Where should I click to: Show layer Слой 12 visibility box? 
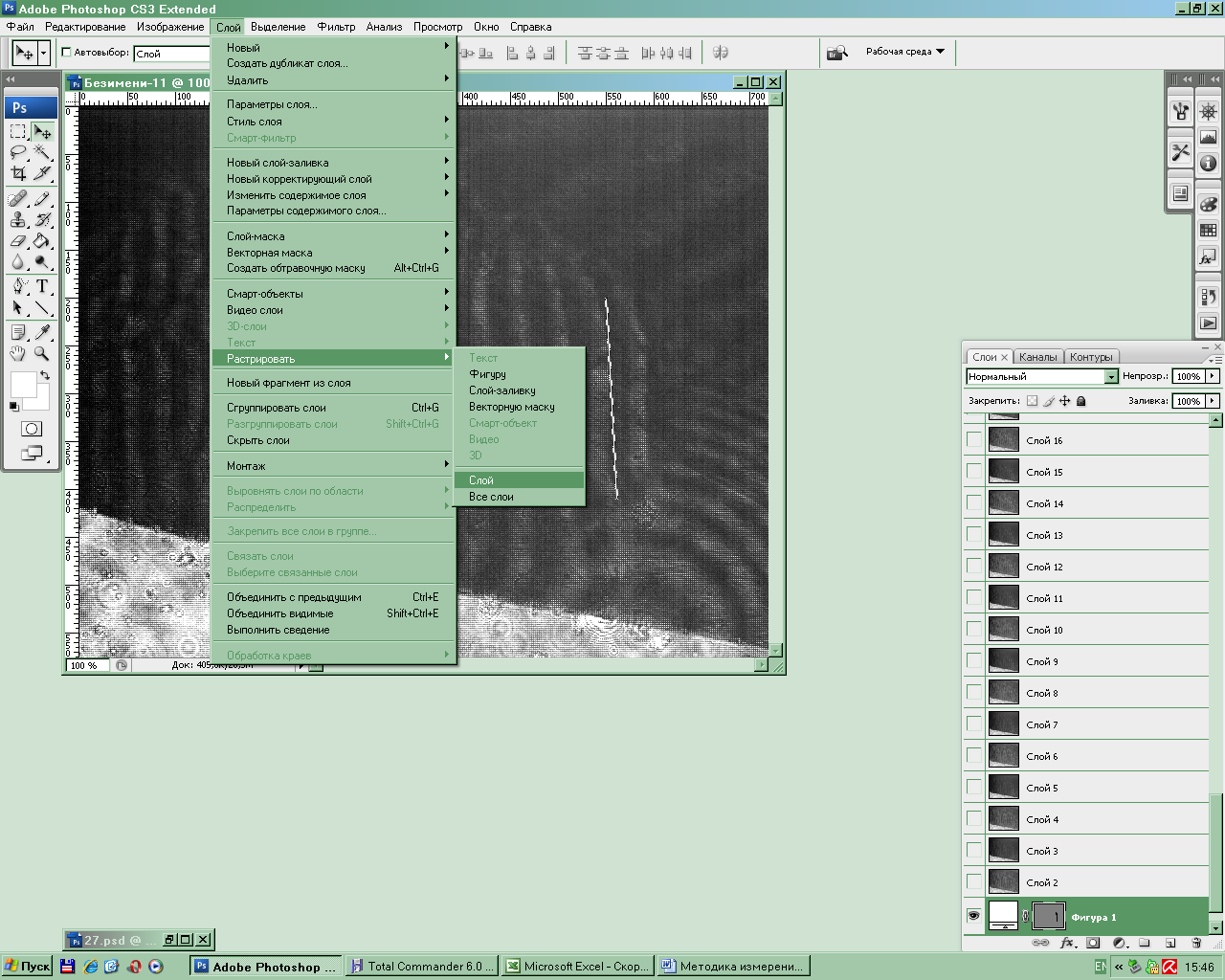click(973, 566)
